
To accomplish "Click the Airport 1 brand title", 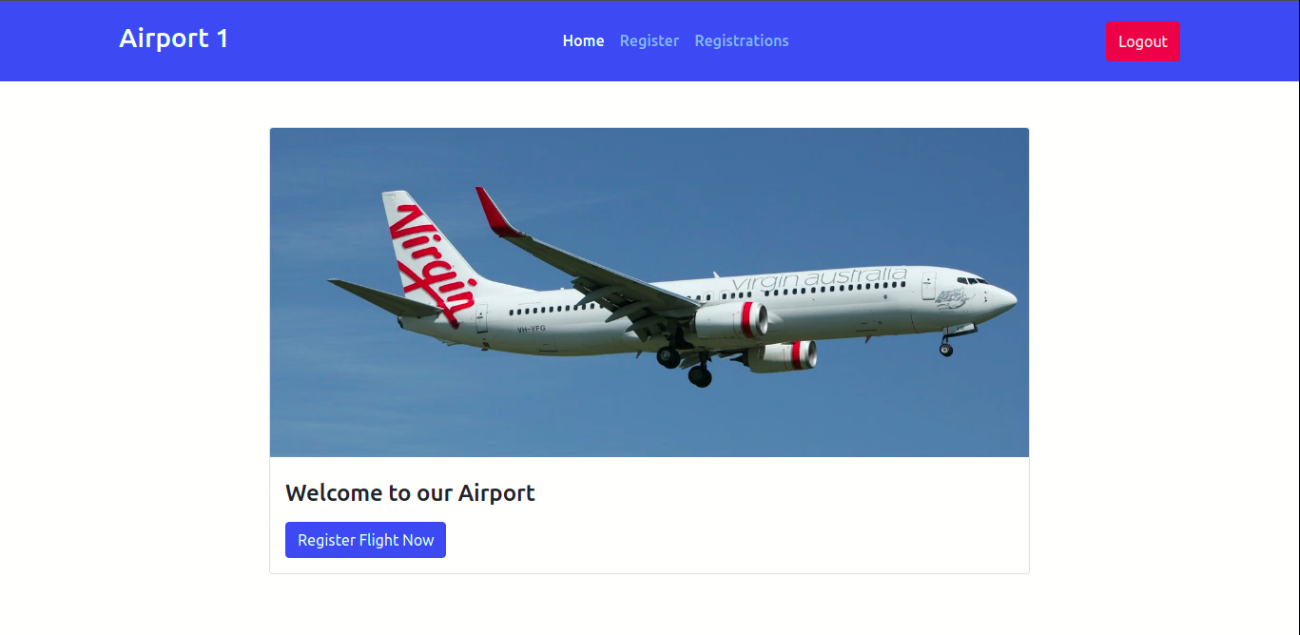I will point(174,38).
